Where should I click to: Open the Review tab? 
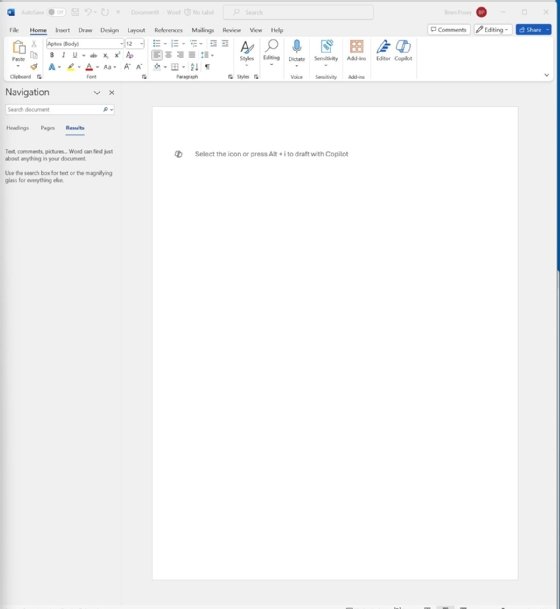(x=231, y=30)
